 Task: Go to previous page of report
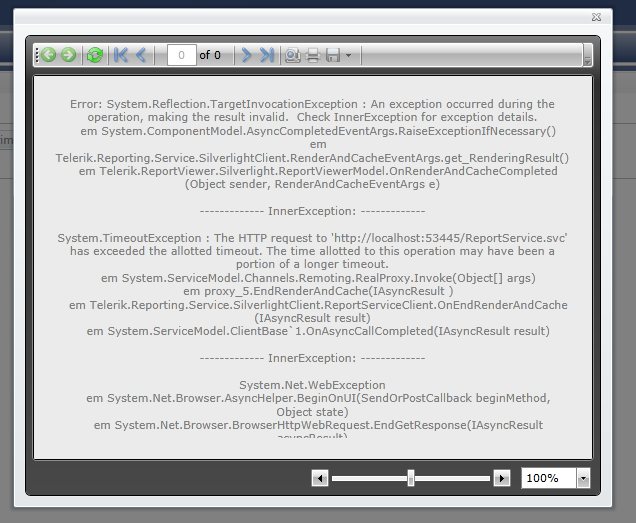[x=141, y=55]
